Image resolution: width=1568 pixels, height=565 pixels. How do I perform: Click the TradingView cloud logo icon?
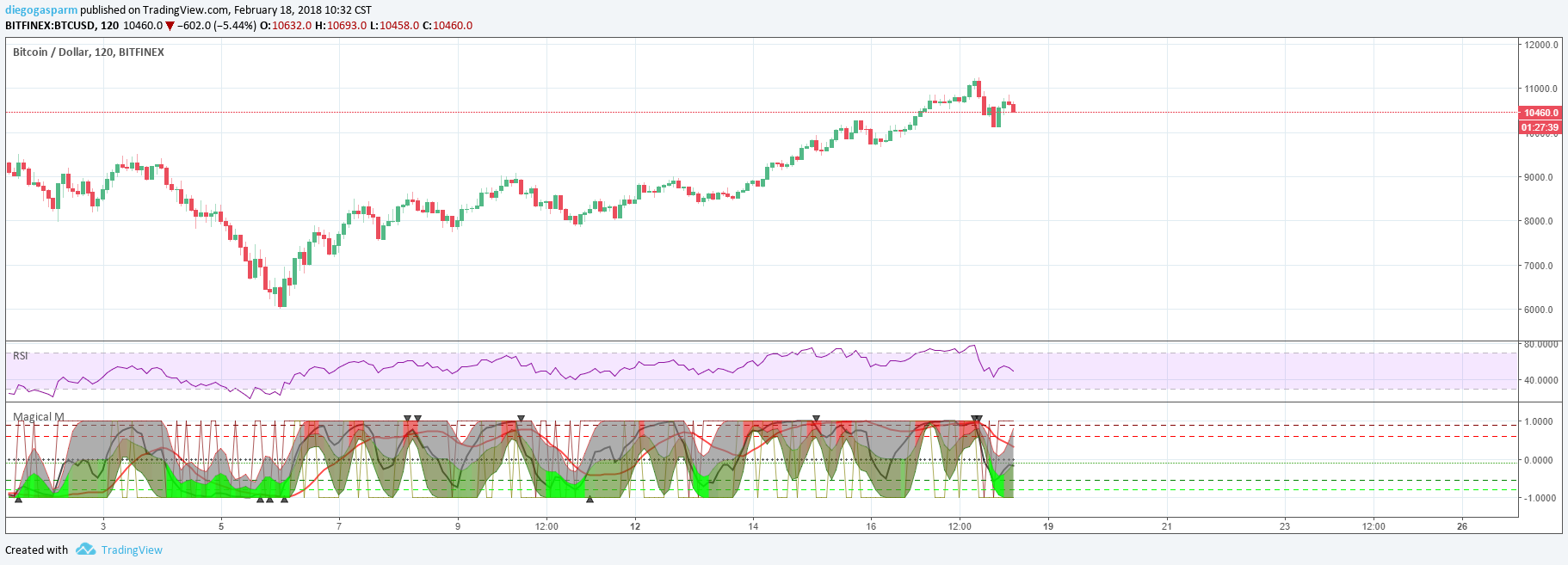click(85, 550)
